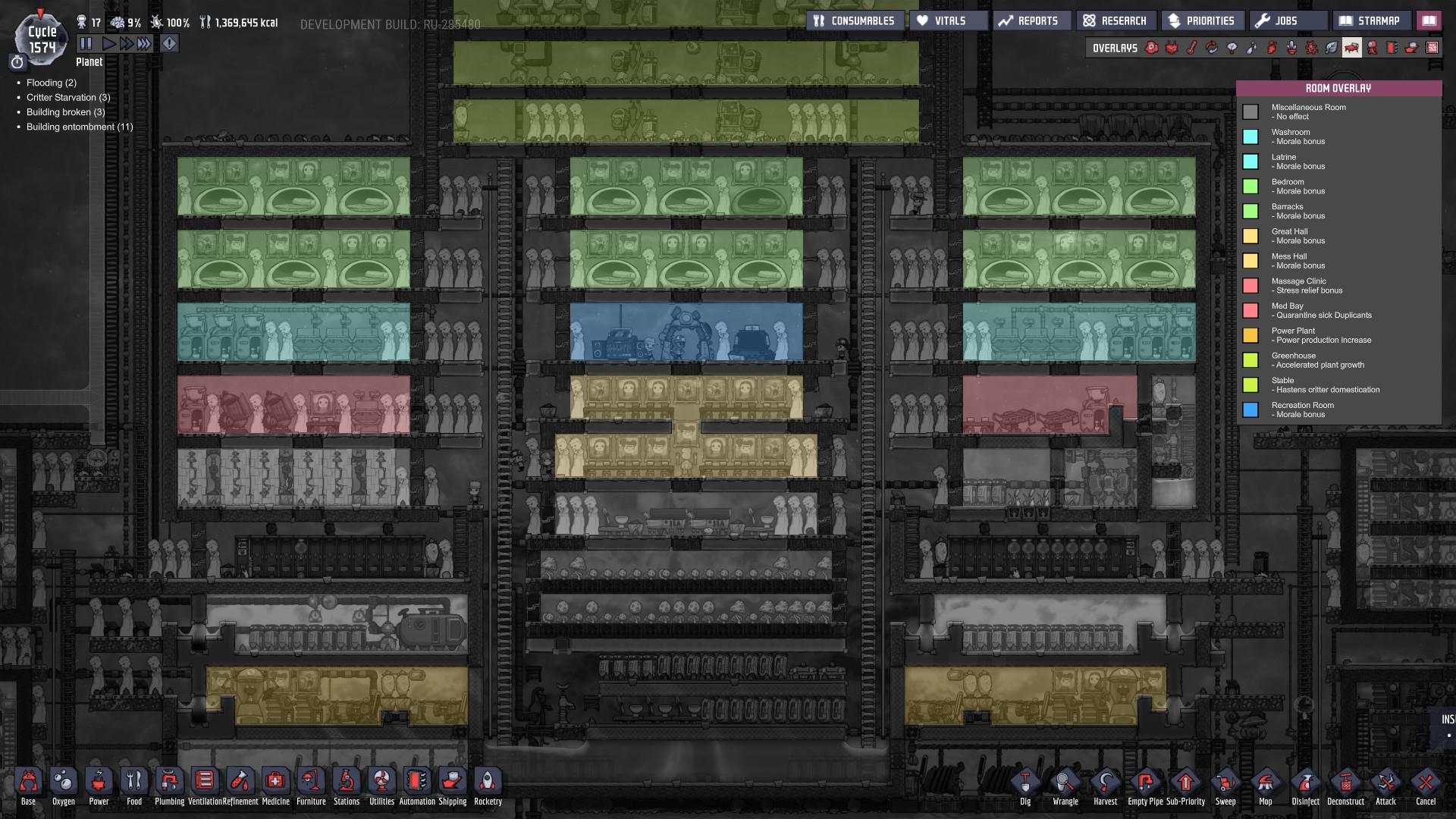Viewport: 1456px width, 819px height.
Task: Open the Power overlay icon
Action: coord(1172,48)
